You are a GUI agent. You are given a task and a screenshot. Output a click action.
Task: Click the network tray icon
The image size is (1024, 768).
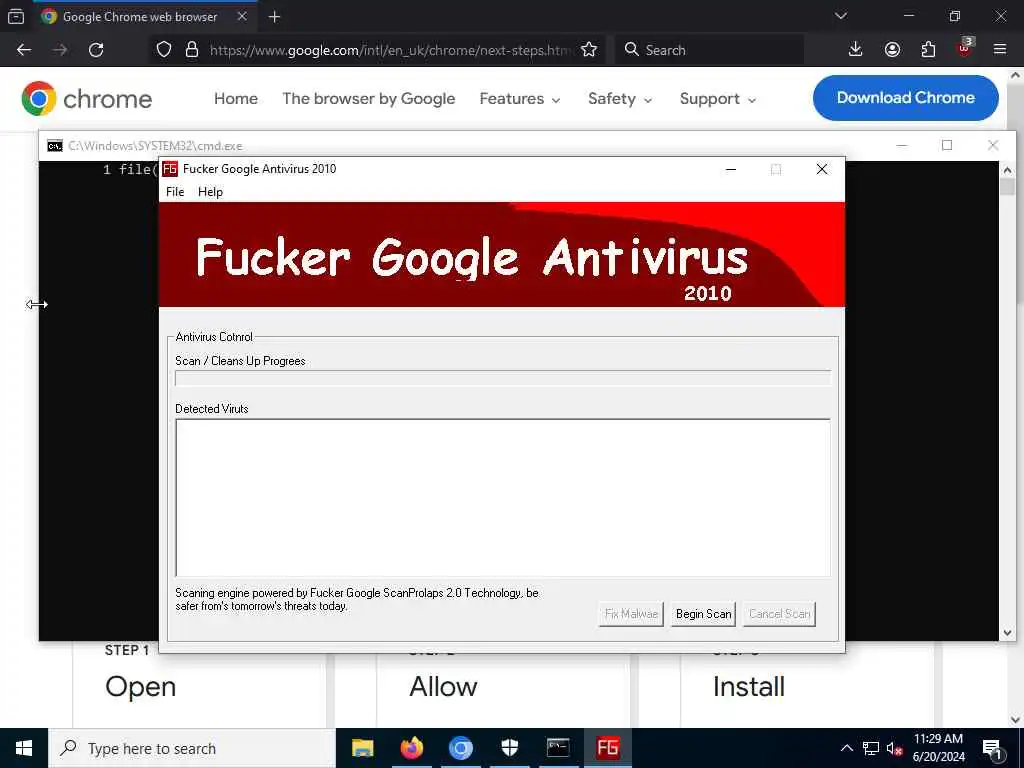tap(871, 748)
